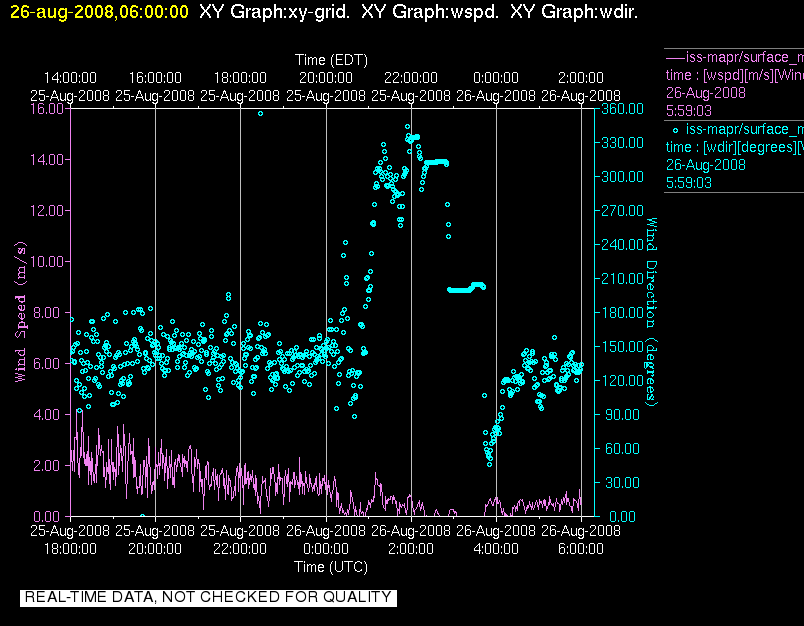
Task: Click the cyan 5:59:03 legend time
Action: 689,183
